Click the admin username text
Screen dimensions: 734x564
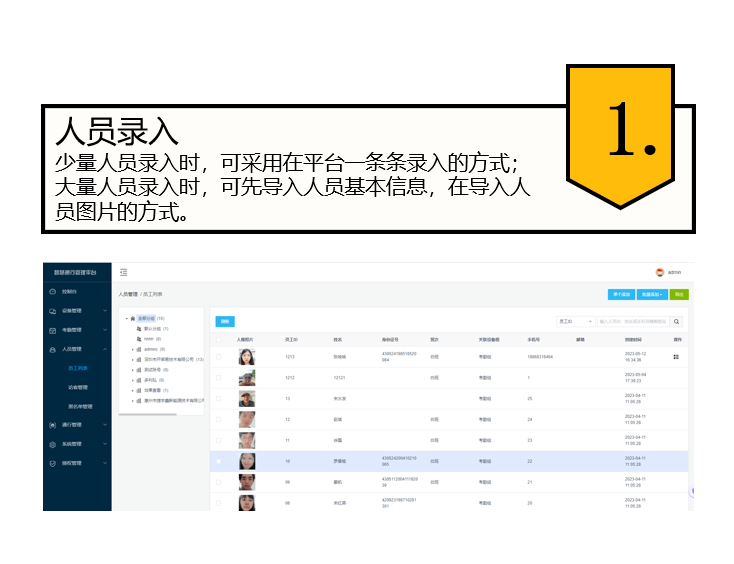tap(674, 272)
